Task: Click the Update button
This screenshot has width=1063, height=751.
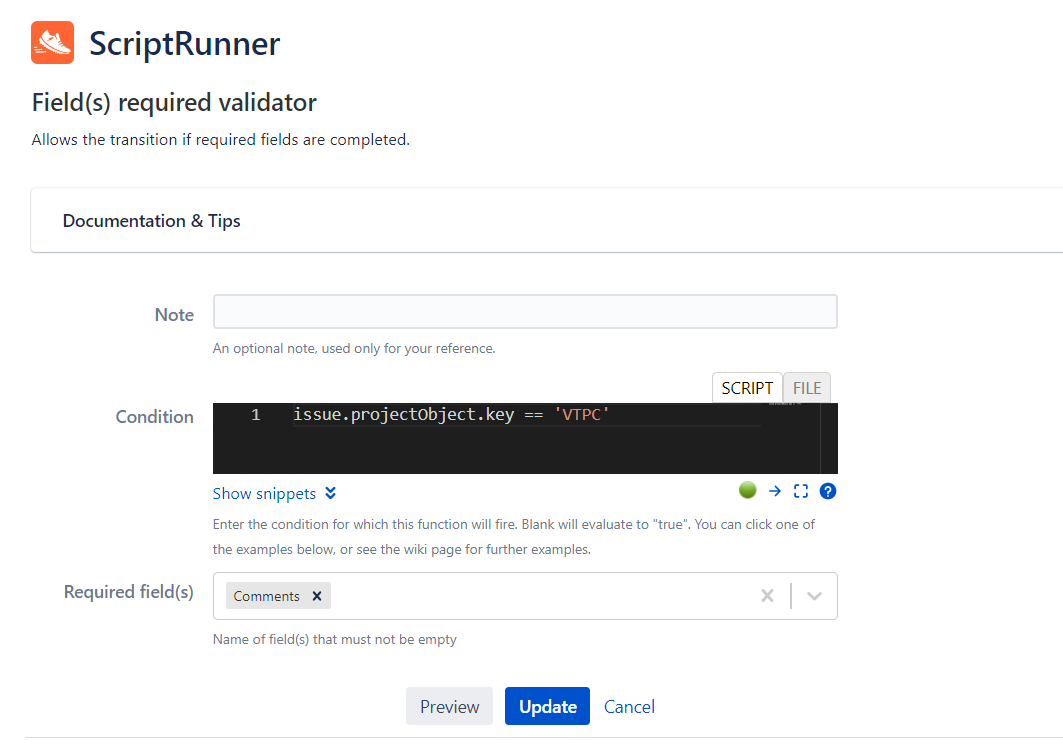Action: [x=547, y=706]
